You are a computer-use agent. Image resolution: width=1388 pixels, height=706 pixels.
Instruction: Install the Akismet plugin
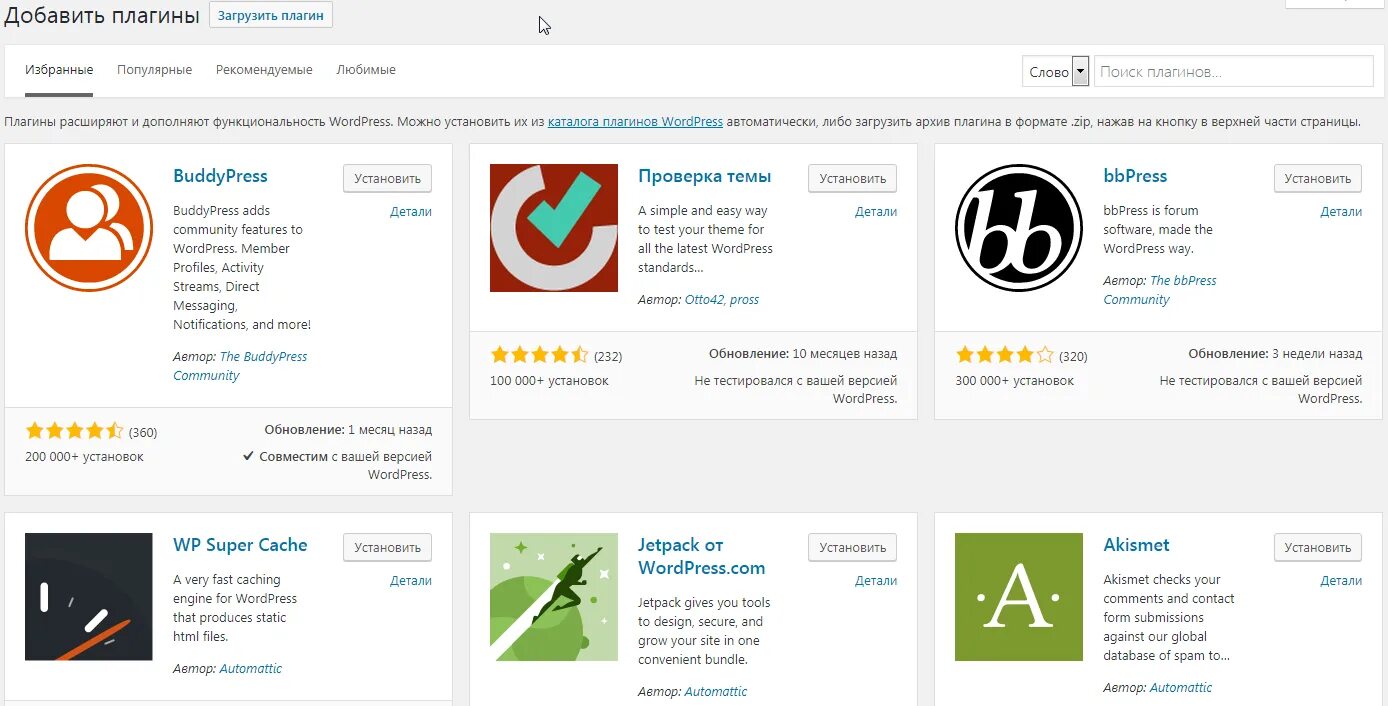pyautogui.click(x=1318, y=548)
